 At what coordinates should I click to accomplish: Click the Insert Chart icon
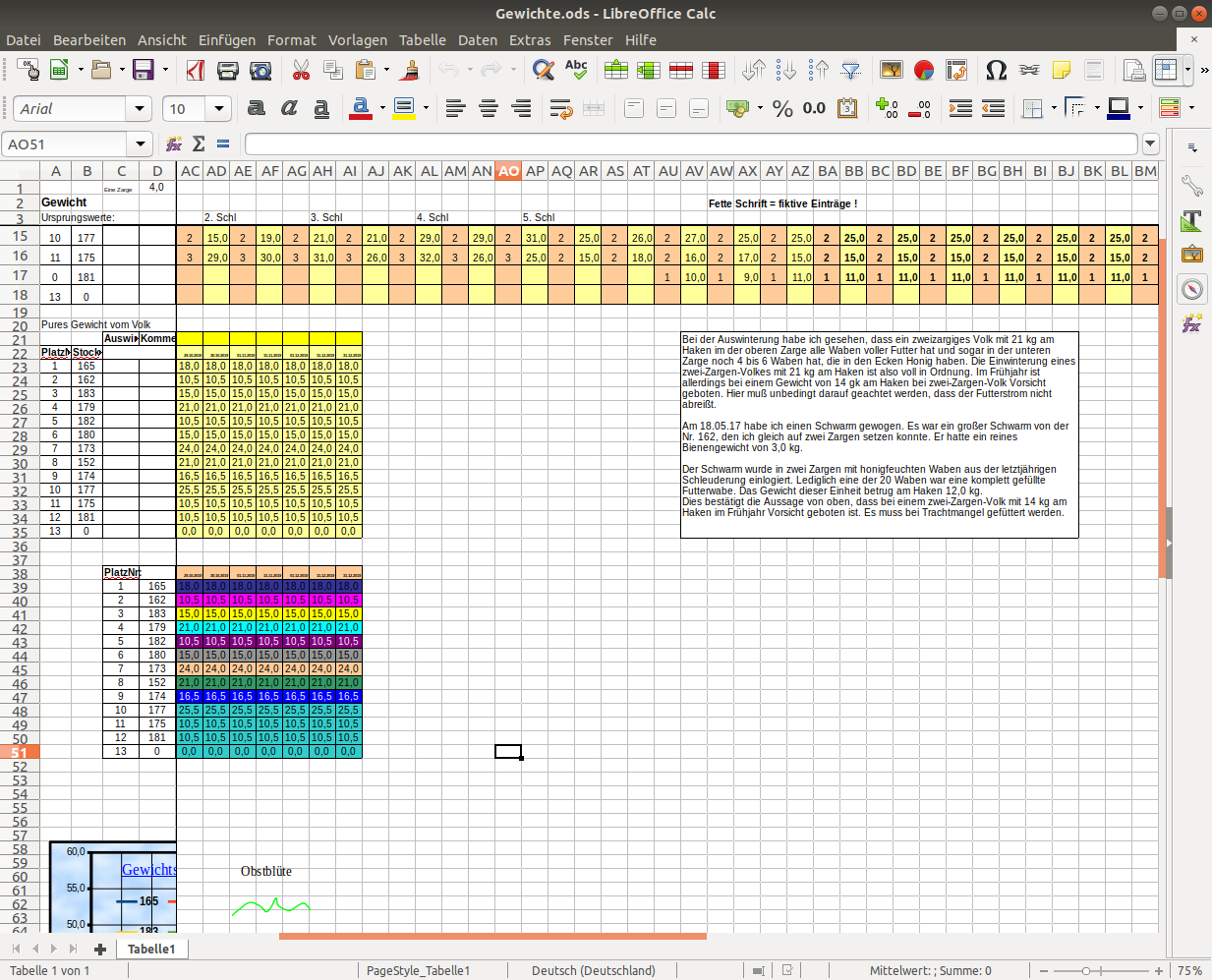[923, 70]
